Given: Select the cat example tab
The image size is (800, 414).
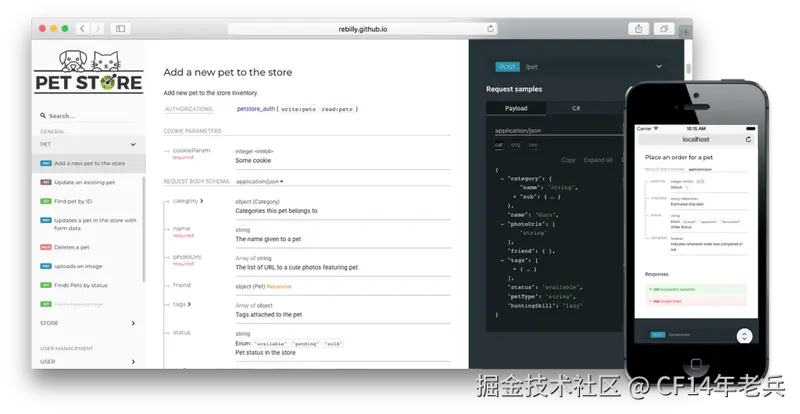Looking at the screenshot, I should (x=498, y=145).
